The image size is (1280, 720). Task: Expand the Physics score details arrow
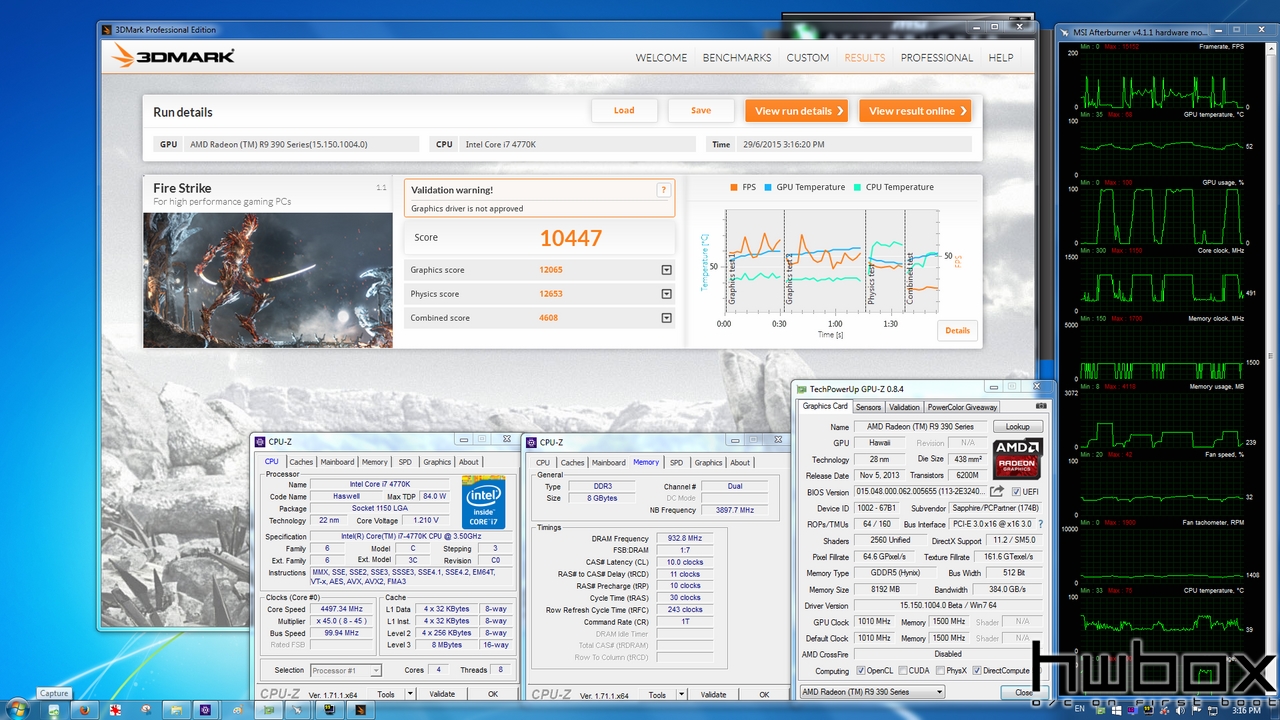point(666,294)
